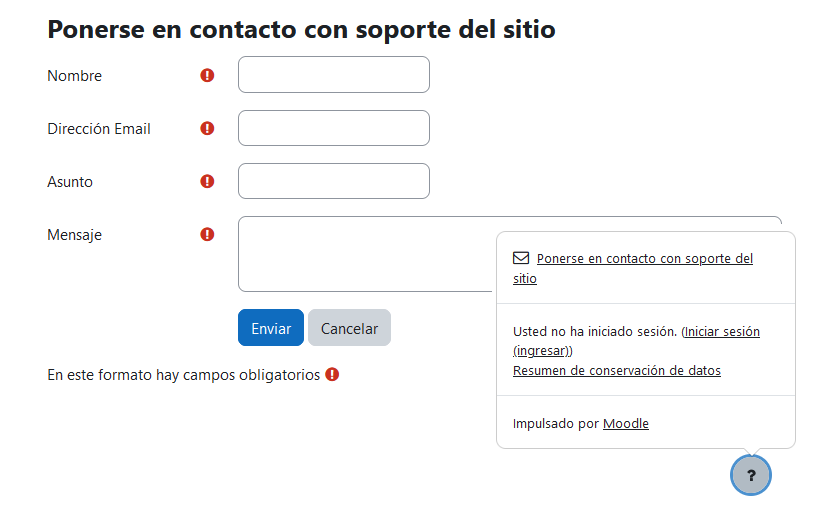Click the required icon next to Asunto
The width and height of the screenshot is (815, 521).
tap(207, 182)
